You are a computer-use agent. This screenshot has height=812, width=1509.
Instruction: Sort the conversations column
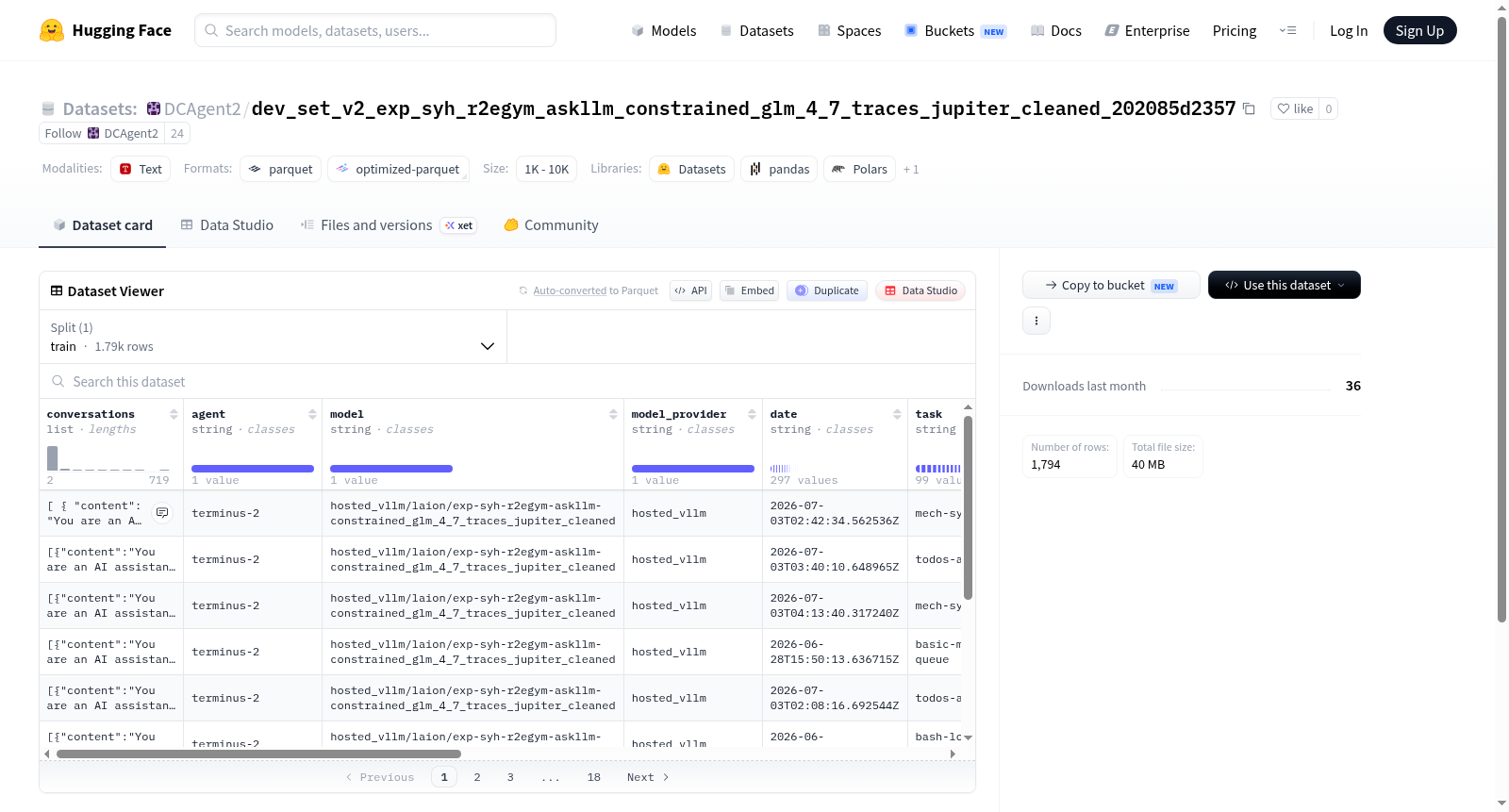tap(174, 414)
